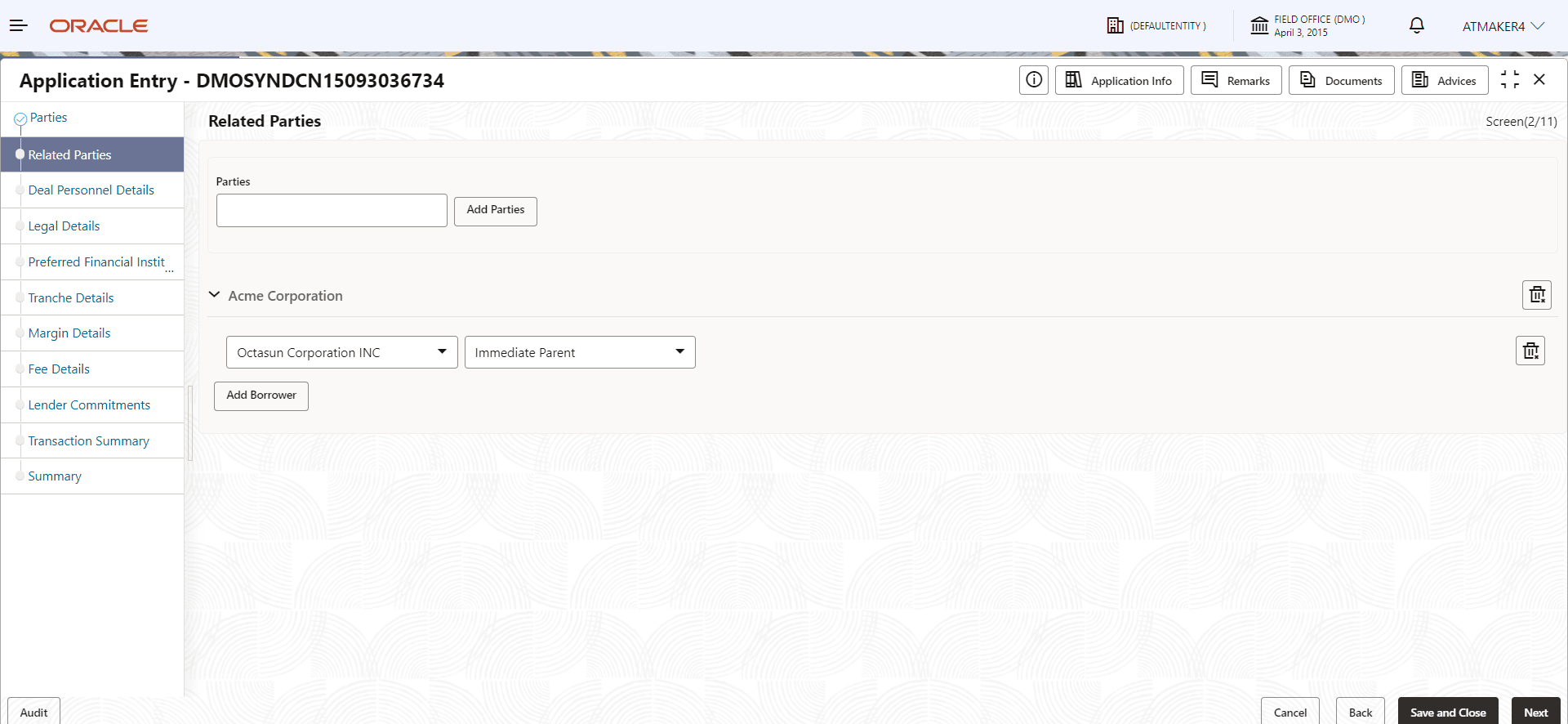Click the Screen(2/11) indicator text
This screenshot has width=1568, height=724.
[x=1521, y=122]
